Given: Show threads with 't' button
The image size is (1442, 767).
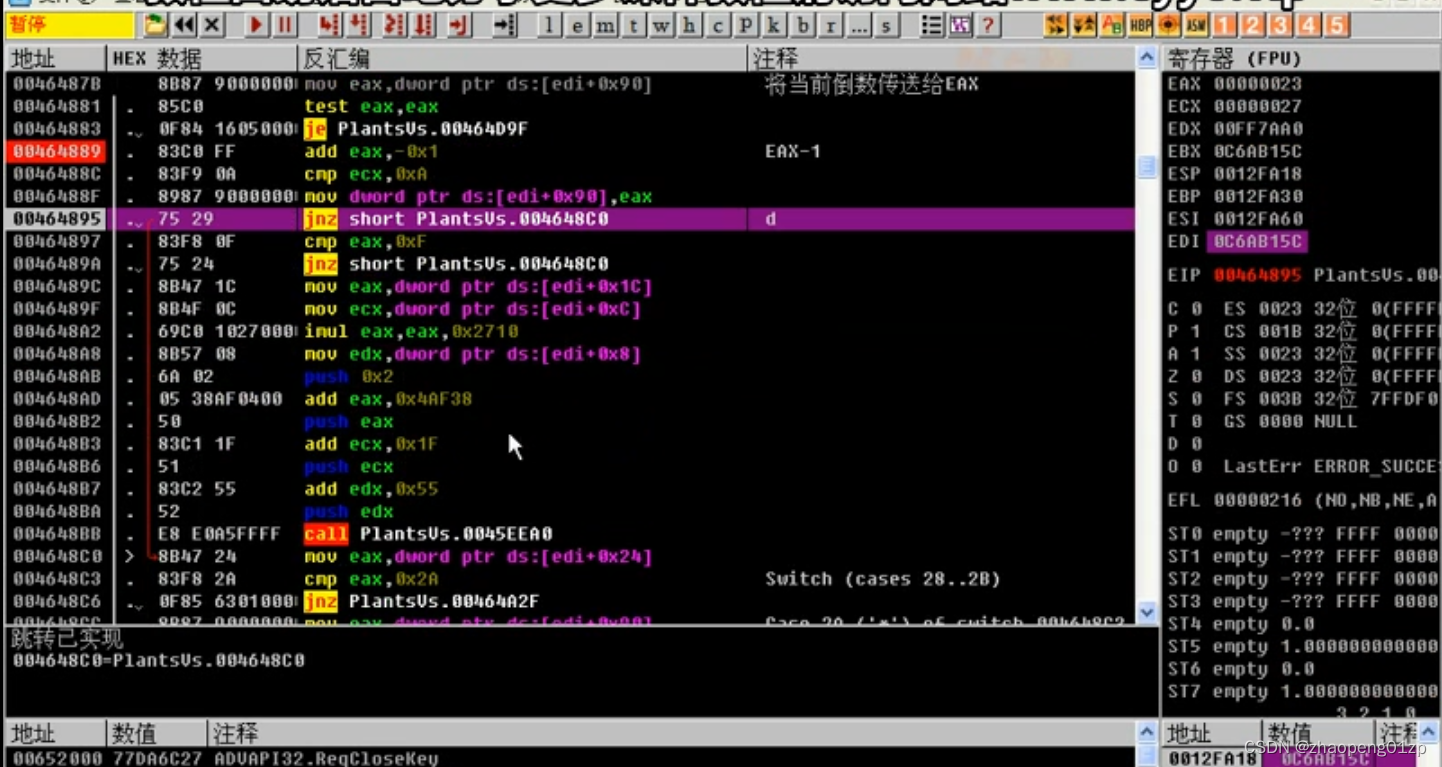Looking at the screenshot, I should (633, 25).
